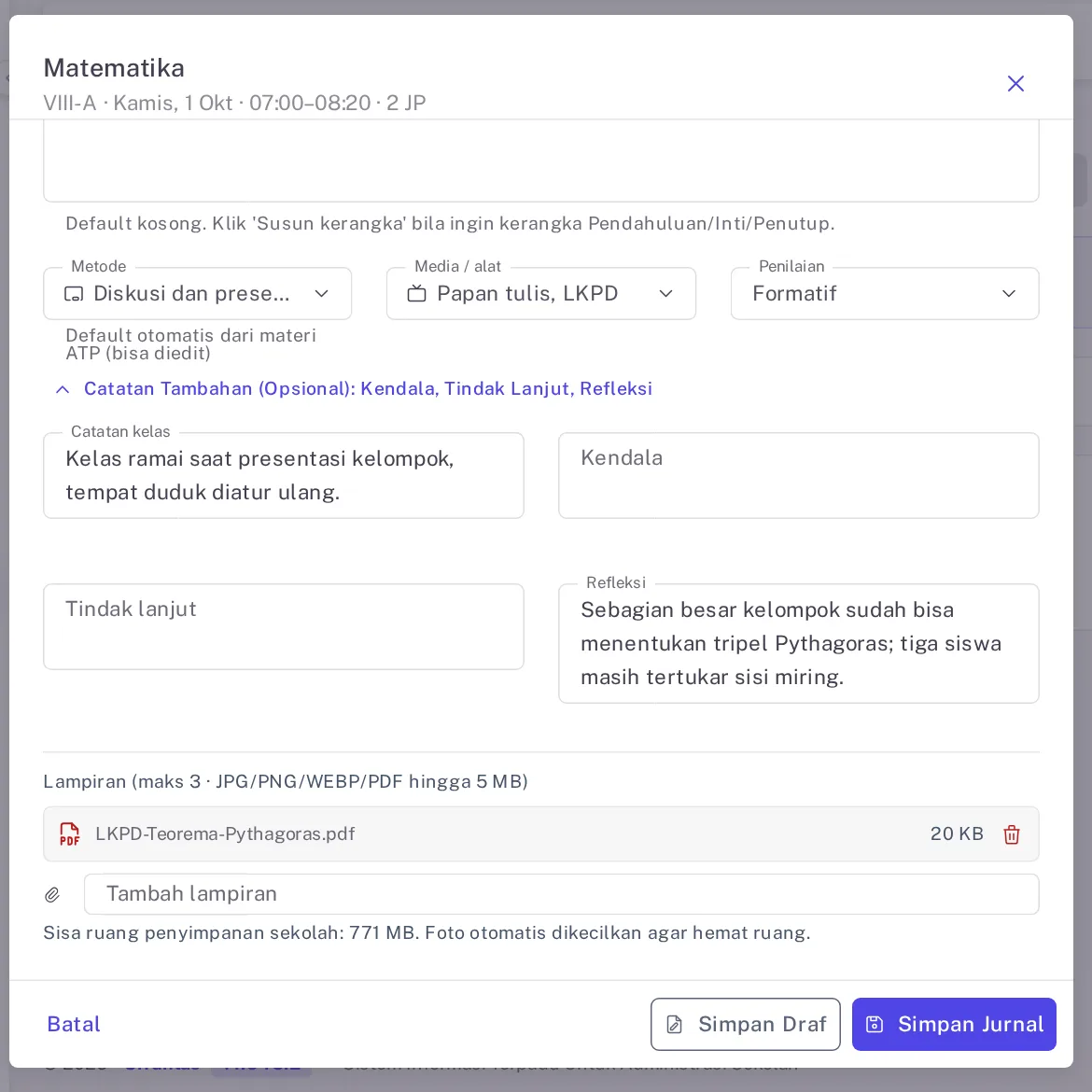Click the empty text area above the hint

(541, 161)
